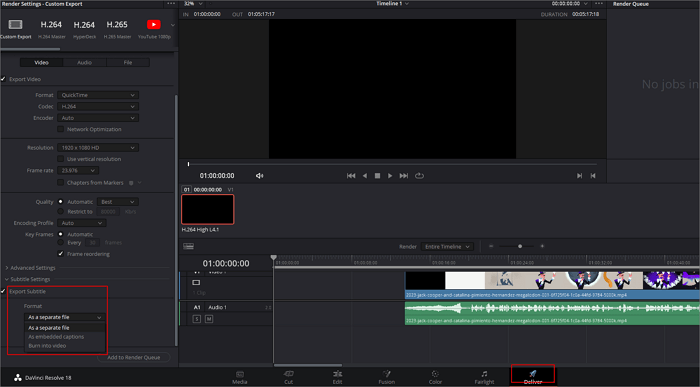700x387 pixels.
Task: Open the quality Best dropdown
Action: tap(118, 202)
